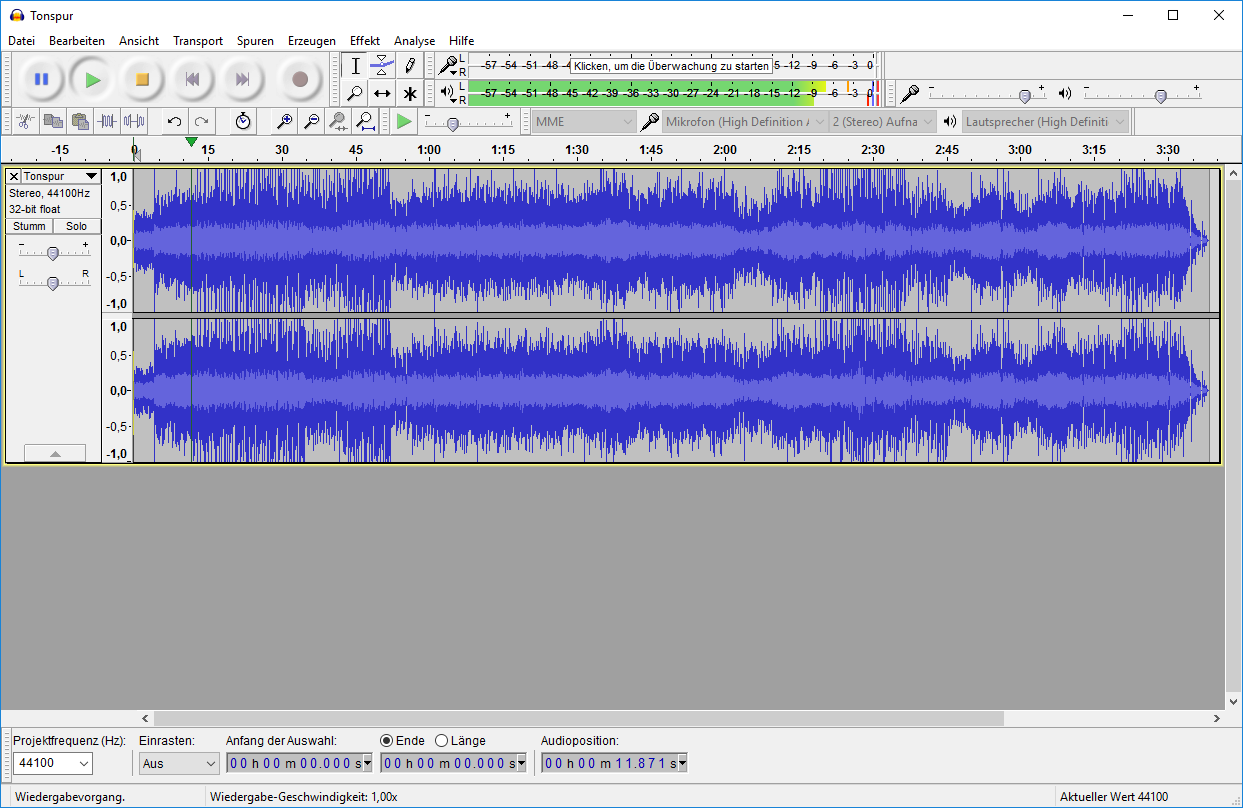This screenshot has height=808, width=1243.
Task: Open the Effekt menu
Action: (365, 41)
